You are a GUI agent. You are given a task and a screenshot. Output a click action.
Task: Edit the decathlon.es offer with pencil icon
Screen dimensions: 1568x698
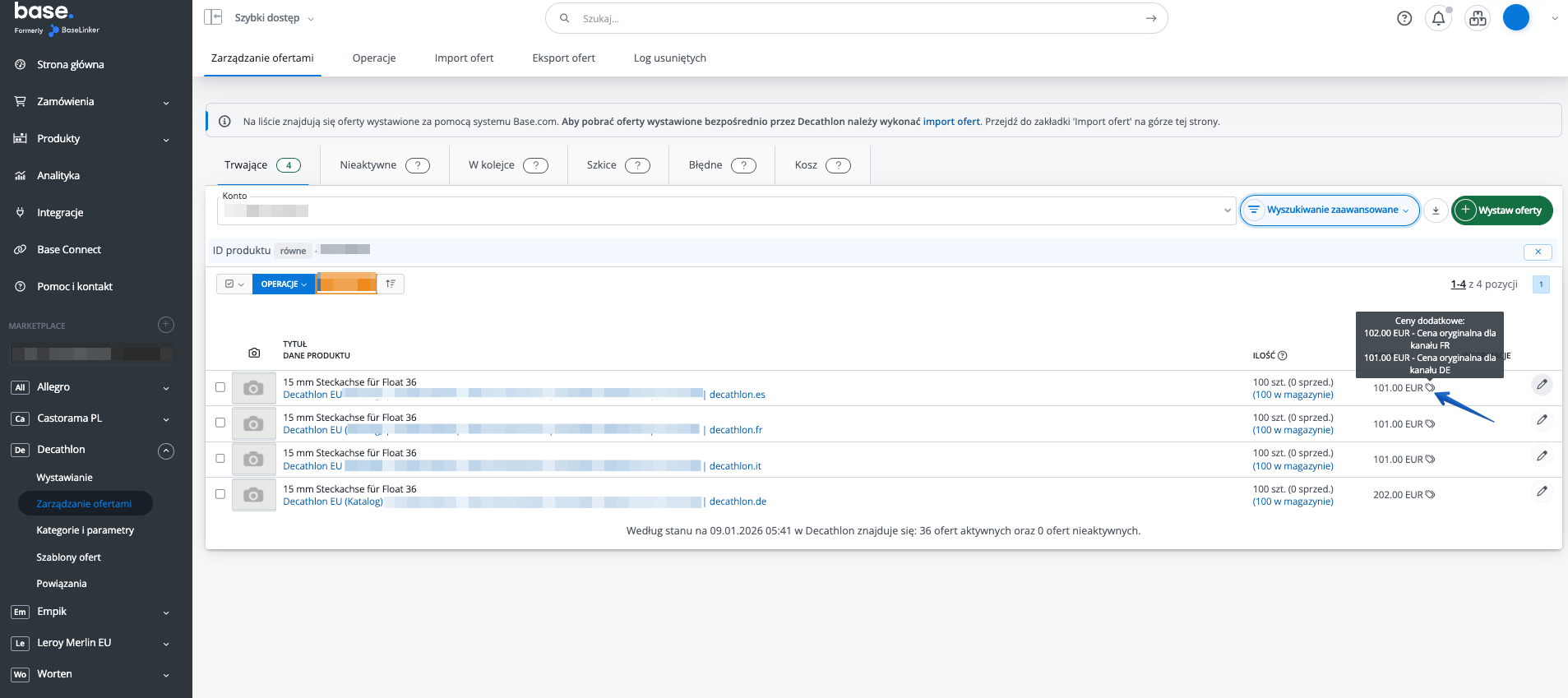tap(1542, 385)
